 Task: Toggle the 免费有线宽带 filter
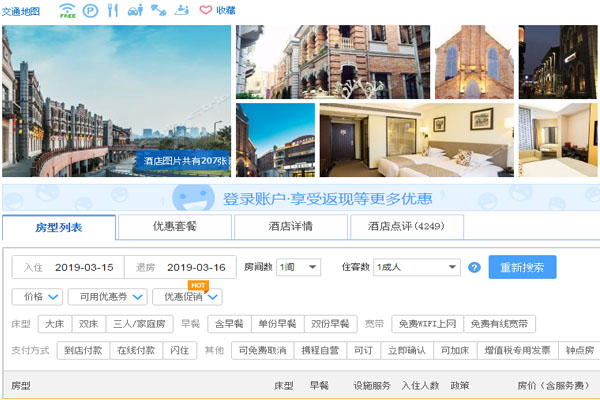pos(499,324)
